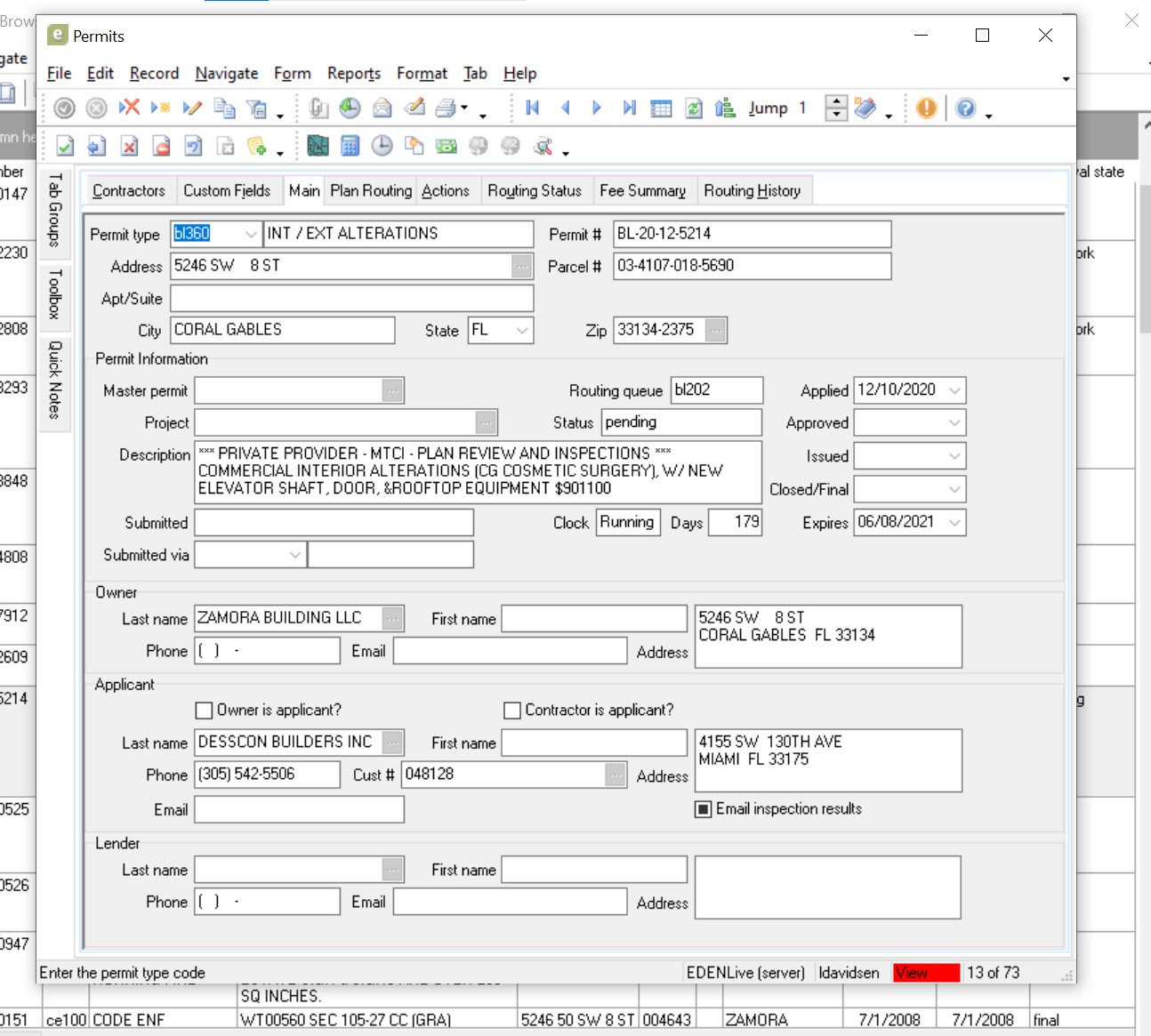Click the table grid view icon
This screenshot has width=1151, height=1036.
click(661, 108)
